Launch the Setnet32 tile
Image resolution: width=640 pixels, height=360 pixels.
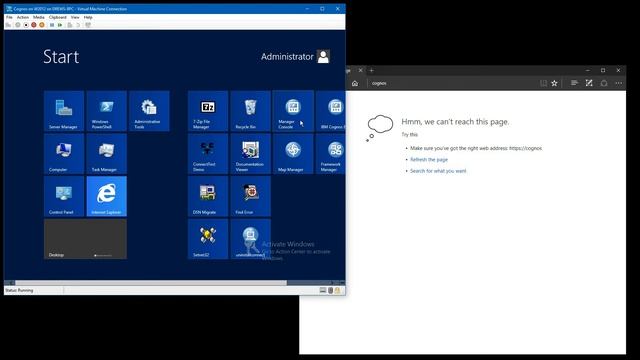coord(208,239)
